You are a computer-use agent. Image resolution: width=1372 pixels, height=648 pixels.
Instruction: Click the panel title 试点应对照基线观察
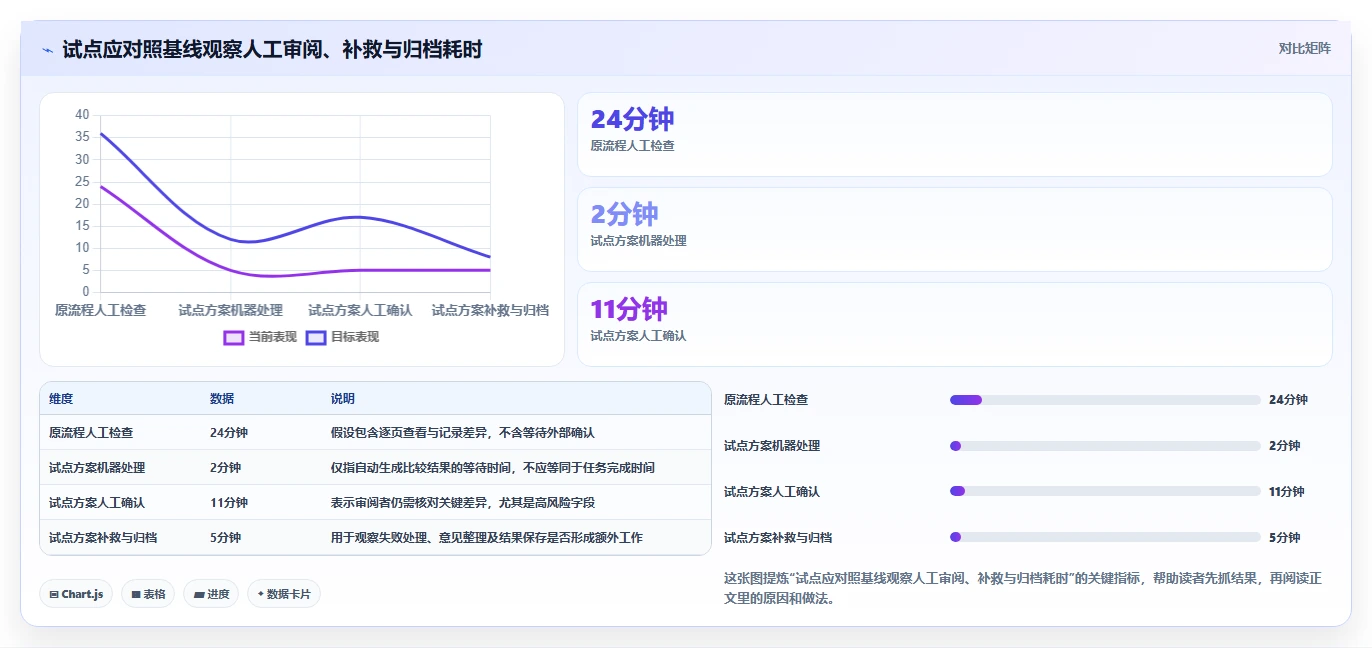(x=272, y=50)
